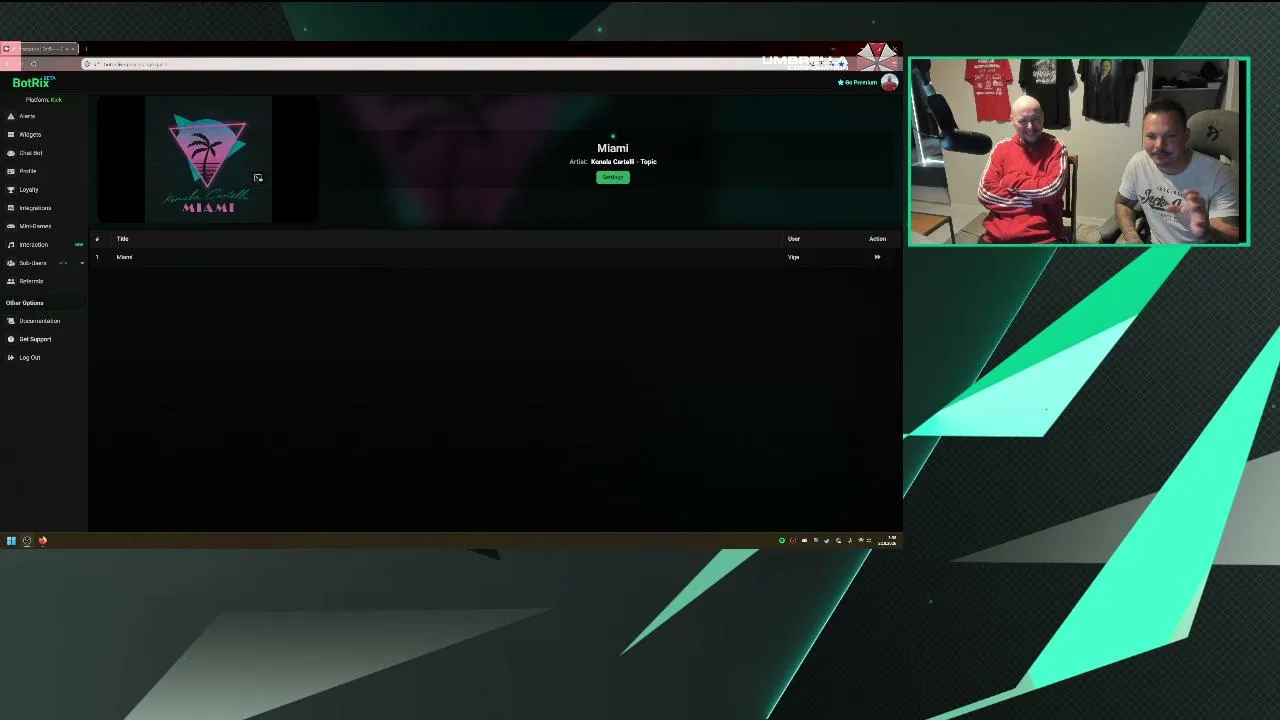Open the Alerts section in sidebar
The image size is (1280, 720).
[27, 116]
